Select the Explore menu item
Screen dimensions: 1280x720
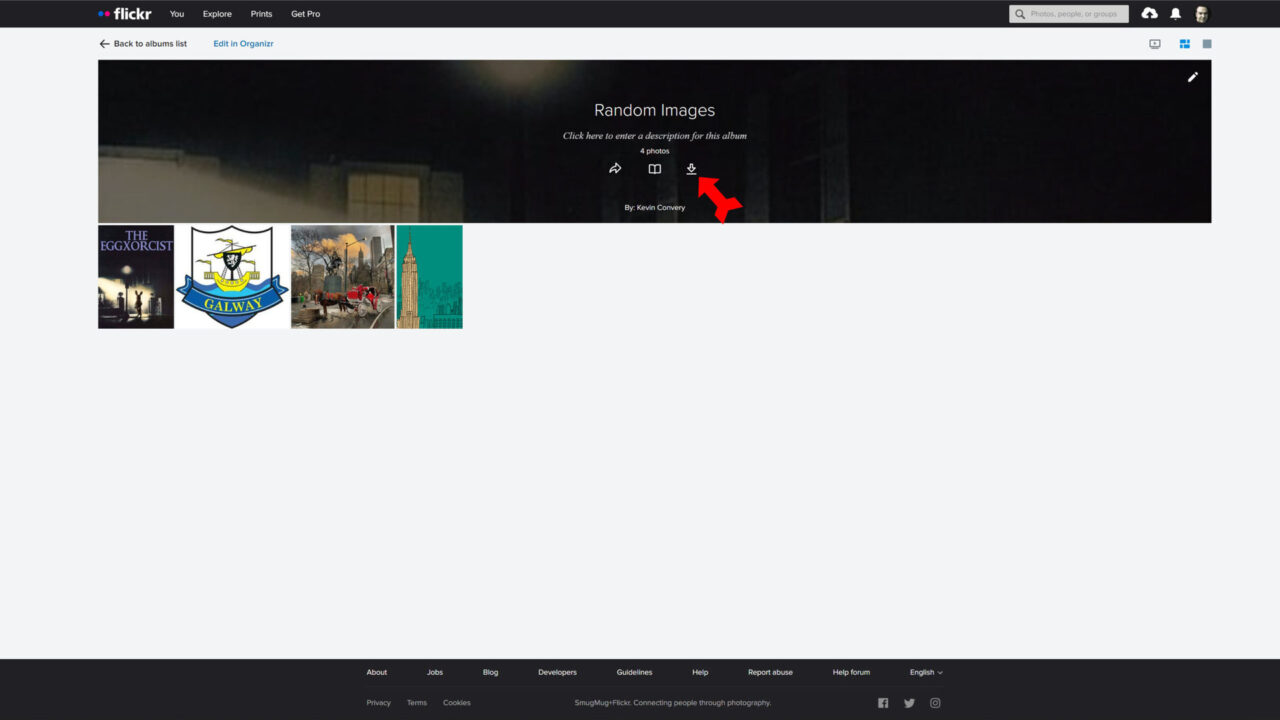tap(216, 13)
